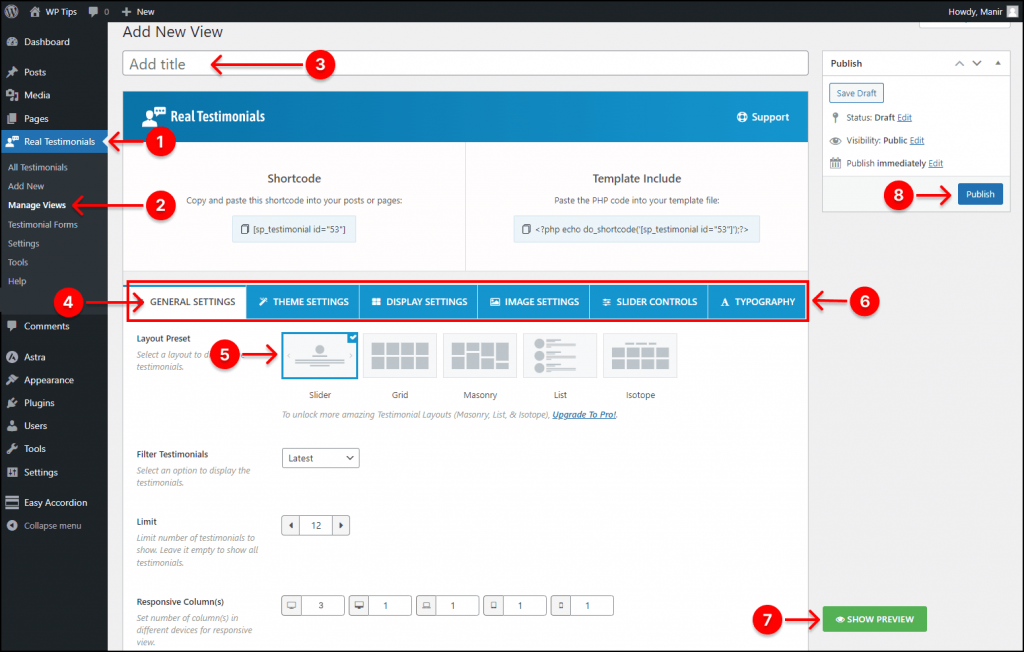Copy the PHP do_shortcode template code
Viewport: 1024px width, 652px height.
click(x=636, y=229)
